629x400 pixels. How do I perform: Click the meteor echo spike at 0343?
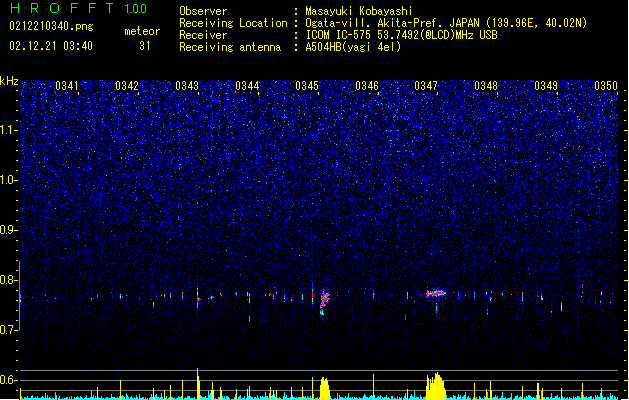pos(198,295)
